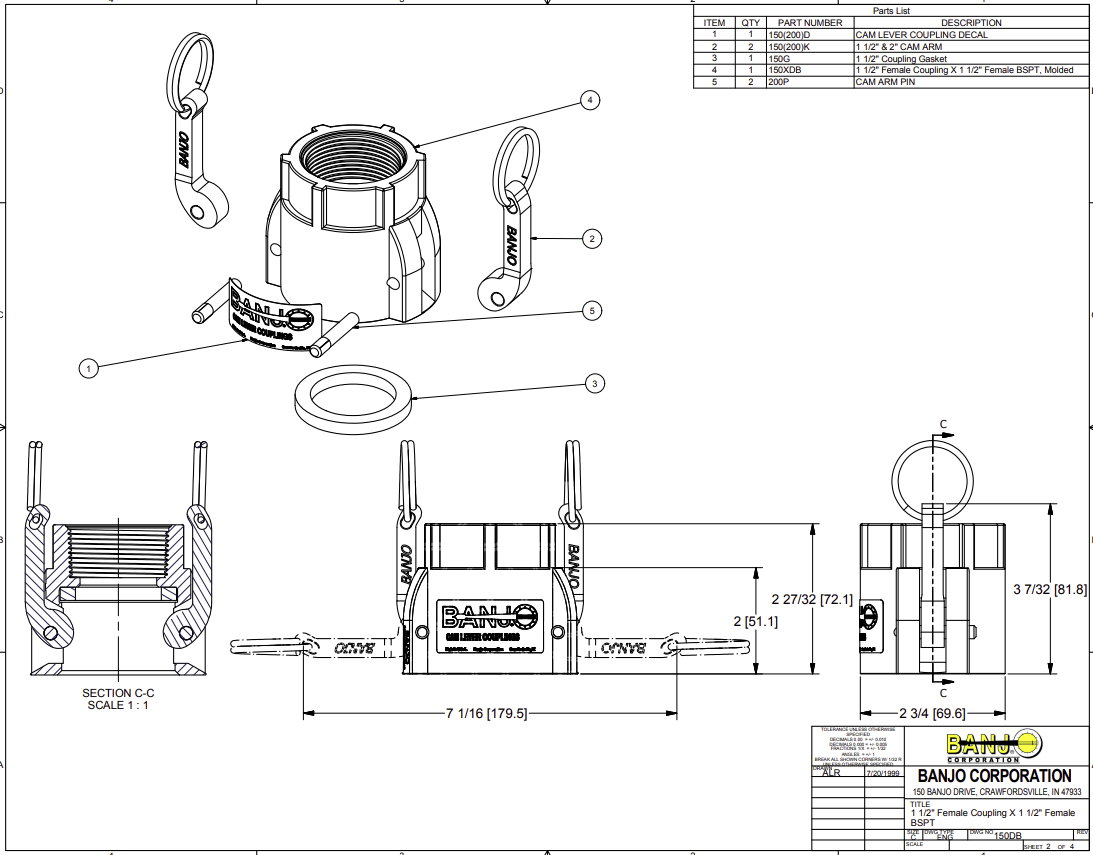
Task: Click balloon callout 5 for the cam arm pin
Action: (591, 311)
